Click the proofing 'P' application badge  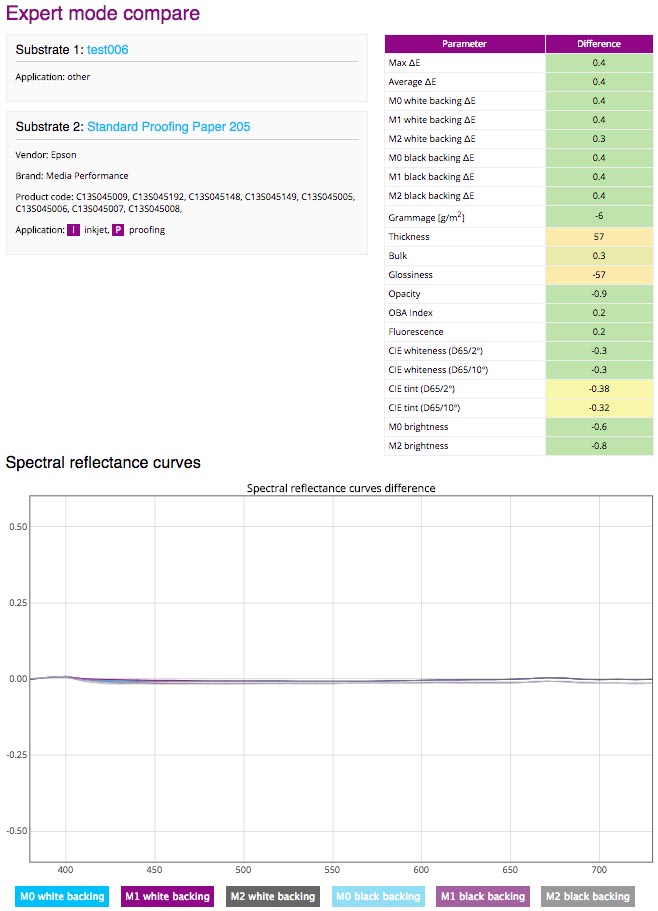(x=118, y=230)
